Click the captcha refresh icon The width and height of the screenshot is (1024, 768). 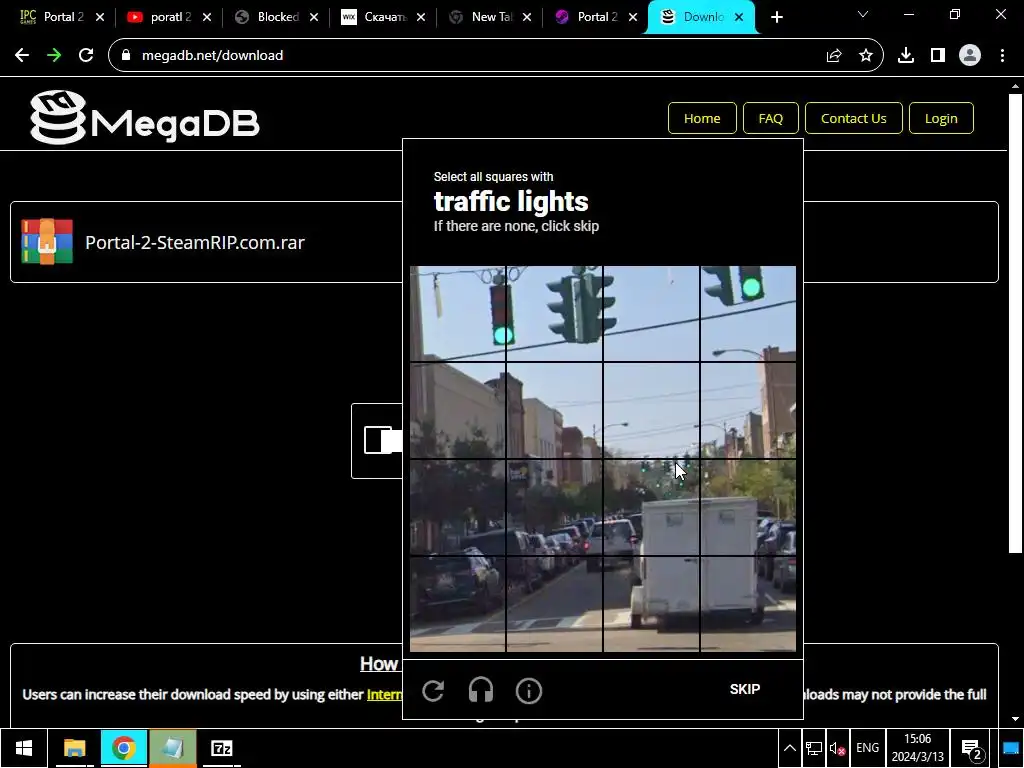433,690
